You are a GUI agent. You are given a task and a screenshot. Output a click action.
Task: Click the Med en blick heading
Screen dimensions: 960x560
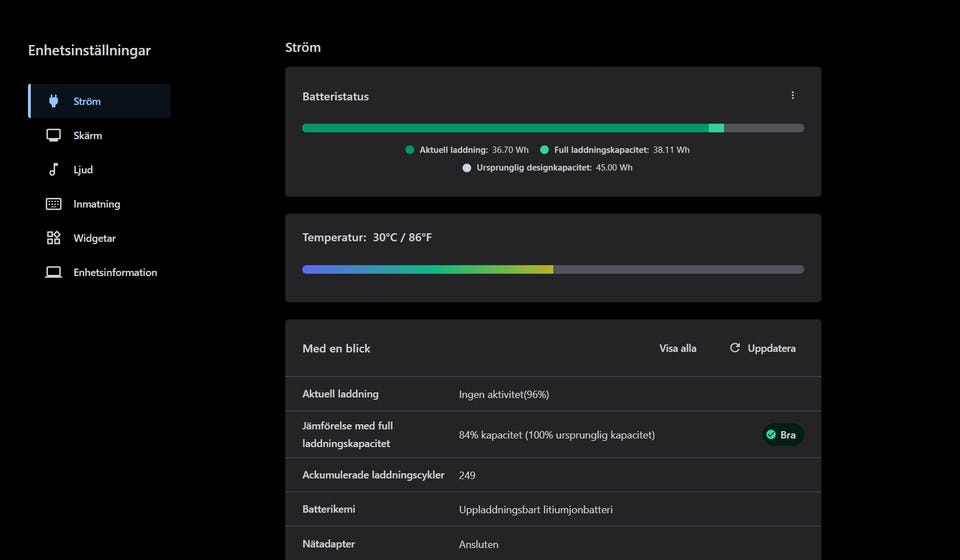coord(336,348)
